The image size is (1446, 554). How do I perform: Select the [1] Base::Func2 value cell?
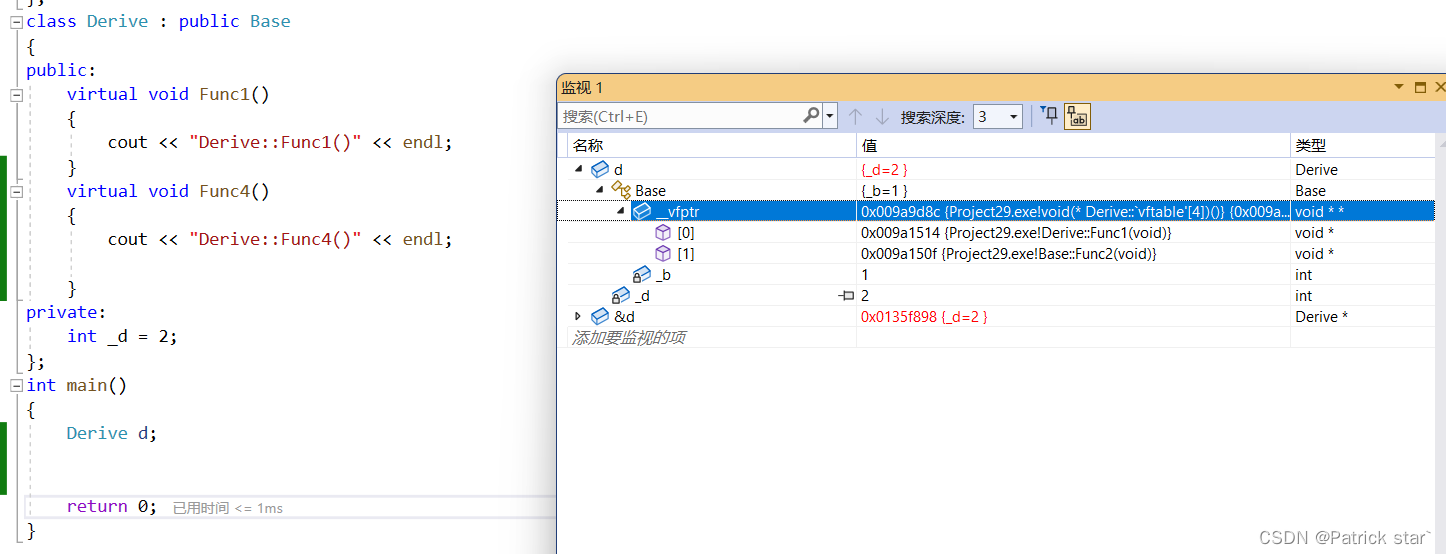coord(1073,253)
